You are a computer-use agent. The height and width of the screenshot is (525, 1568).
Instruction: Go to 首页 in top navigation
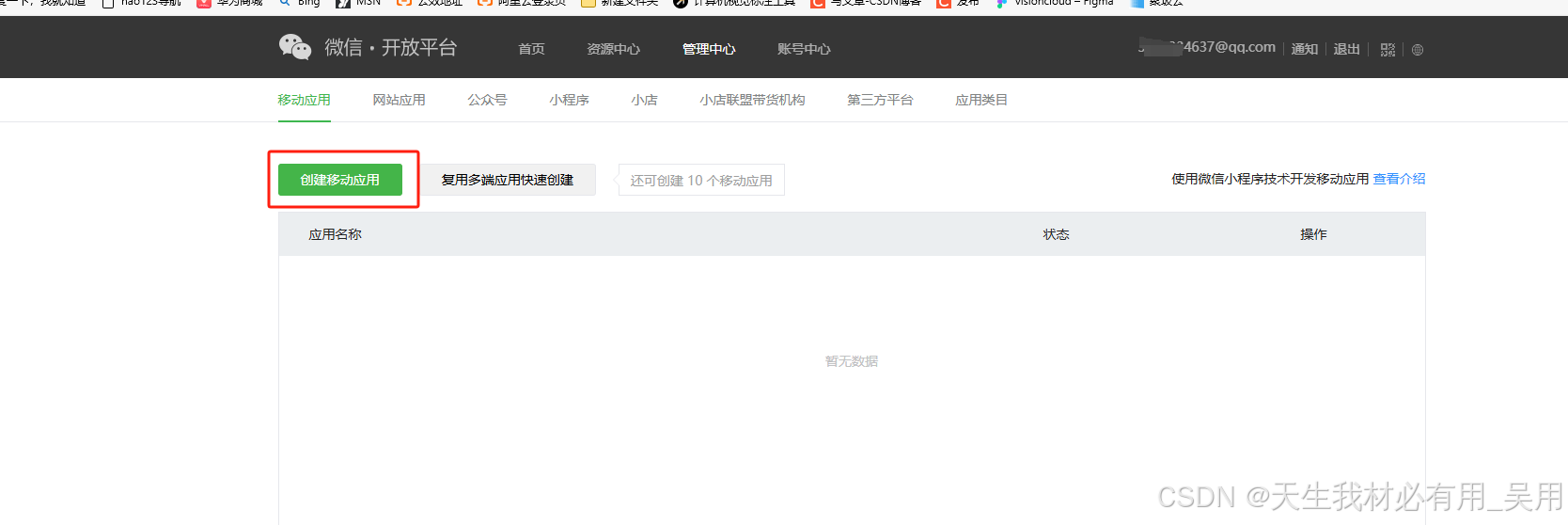[531, 49]
